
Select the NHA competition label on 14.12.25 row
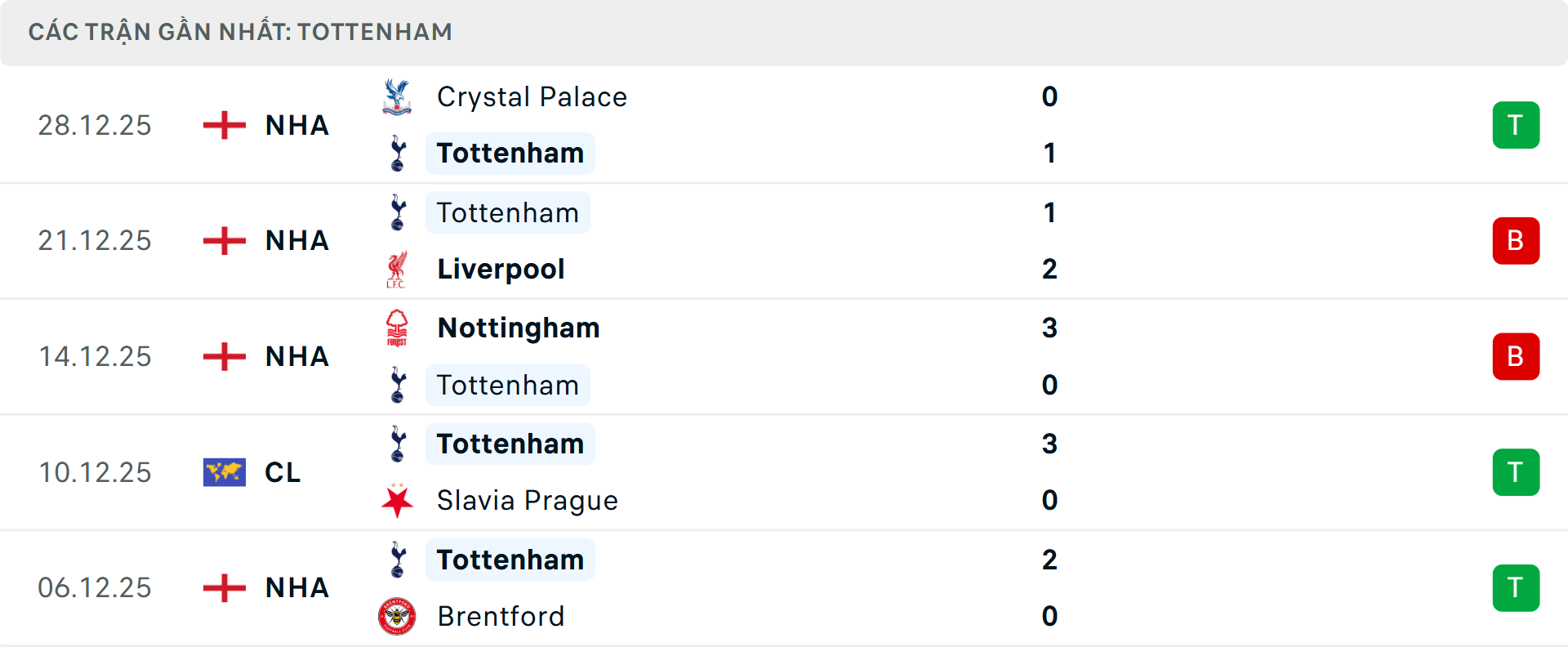pos(296,356)
